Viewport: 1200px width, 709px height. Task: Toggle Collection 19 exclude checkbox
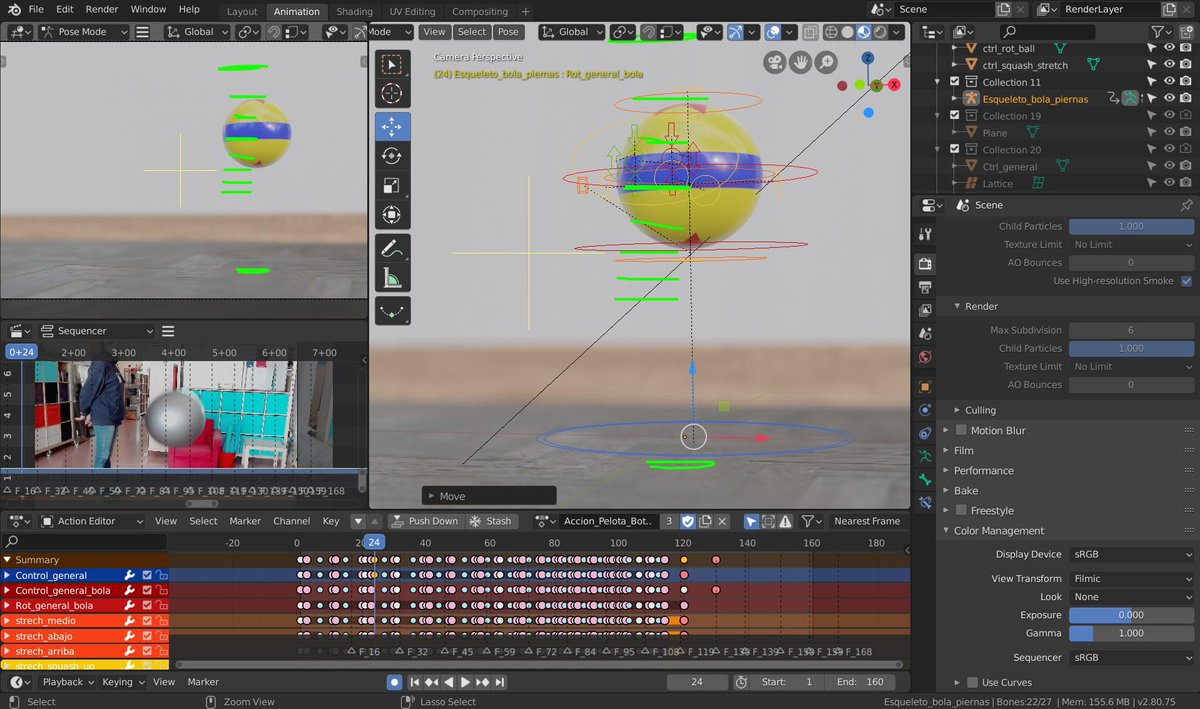[954, 116]
